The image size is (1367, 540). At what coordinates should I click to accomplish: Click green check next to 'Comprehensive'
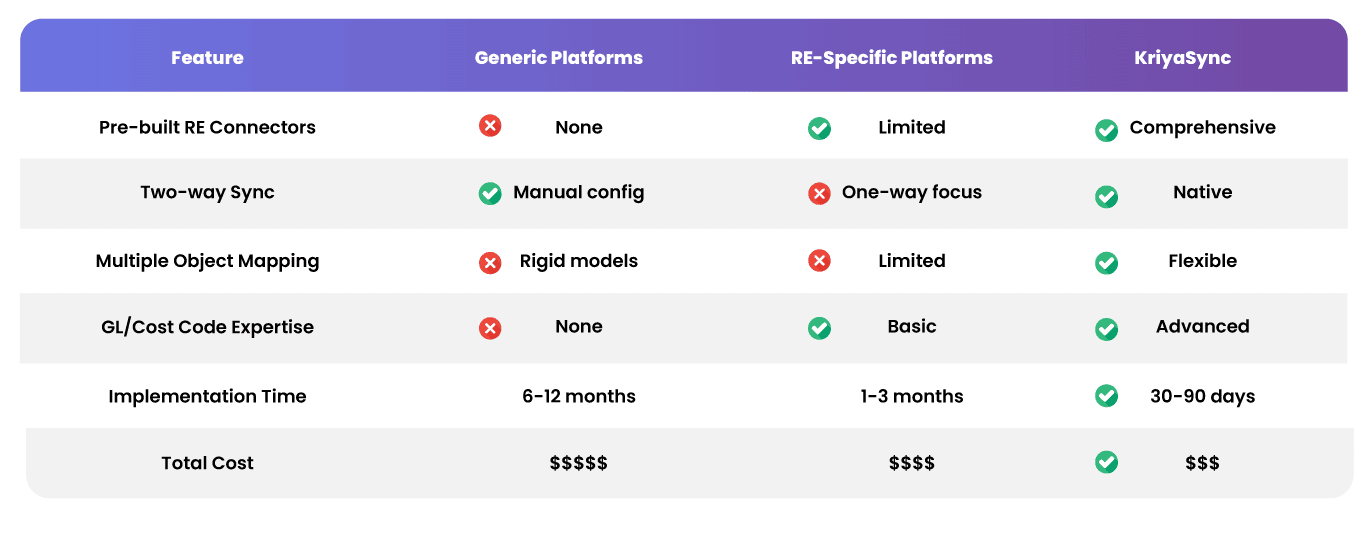pyautogui.click(x=1106, y=130)
